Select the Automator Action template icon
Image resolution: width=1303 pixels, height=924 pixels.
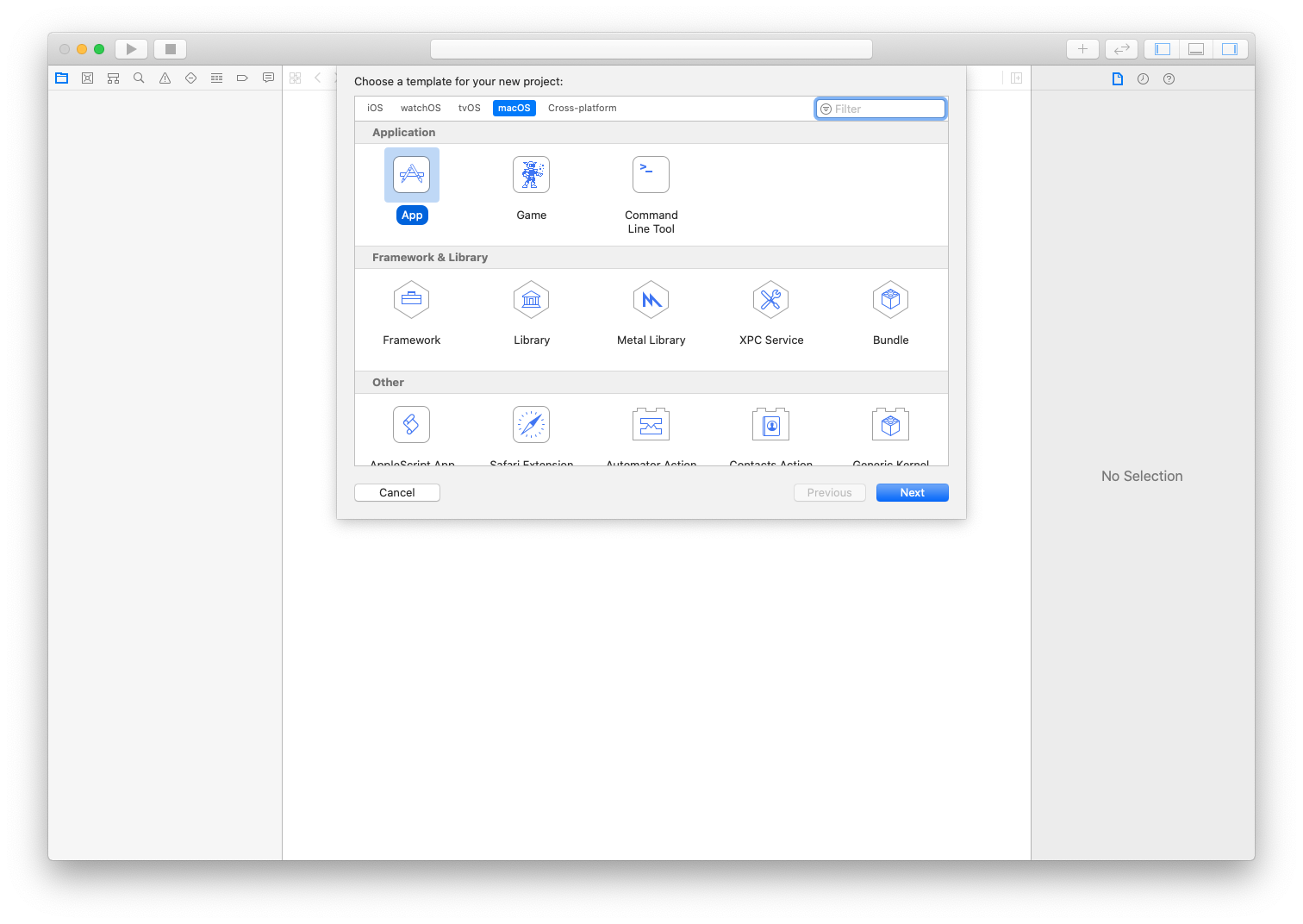tap(651, 425)
